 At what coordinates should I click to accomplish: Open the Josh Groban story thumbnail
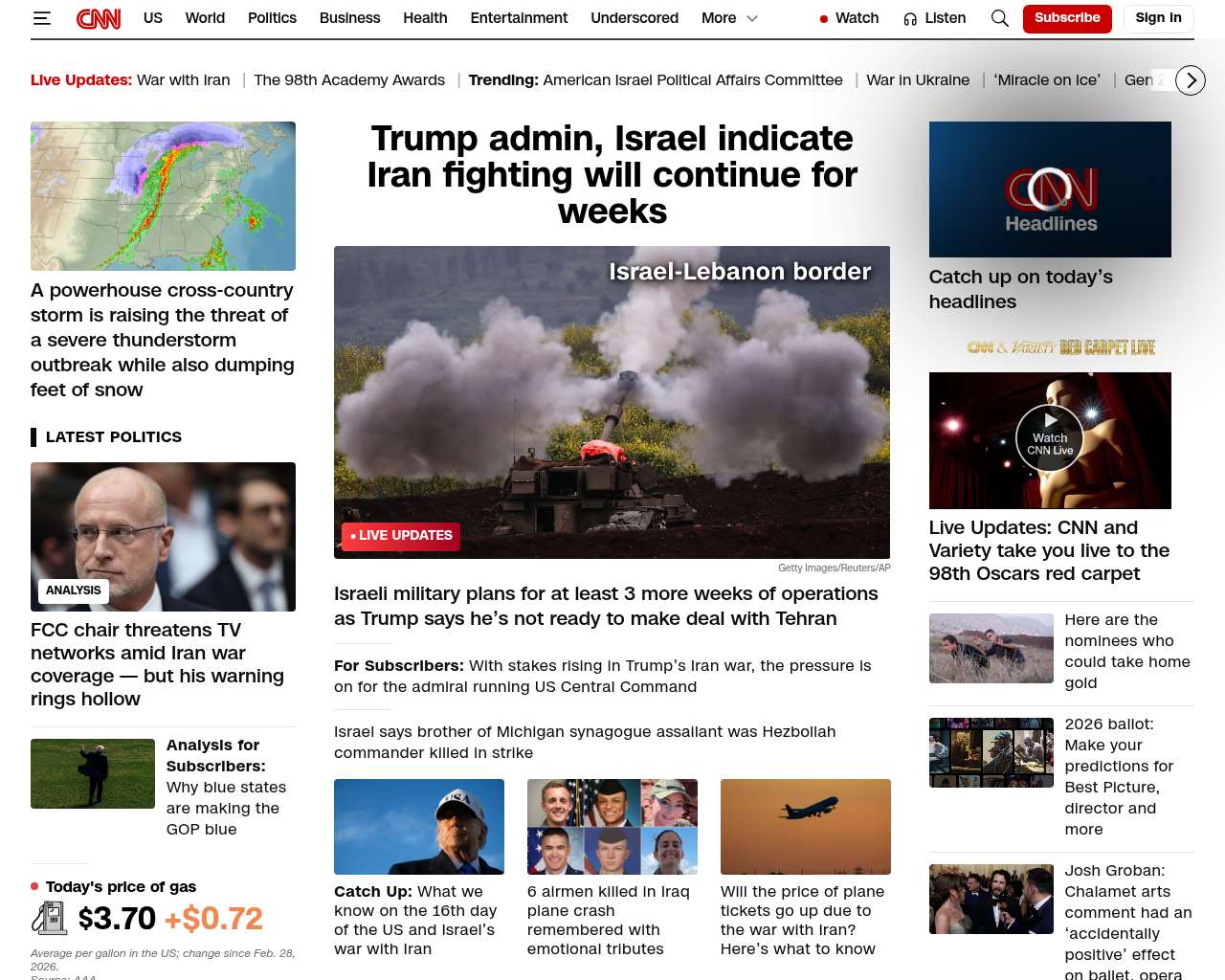pos(991,899)
